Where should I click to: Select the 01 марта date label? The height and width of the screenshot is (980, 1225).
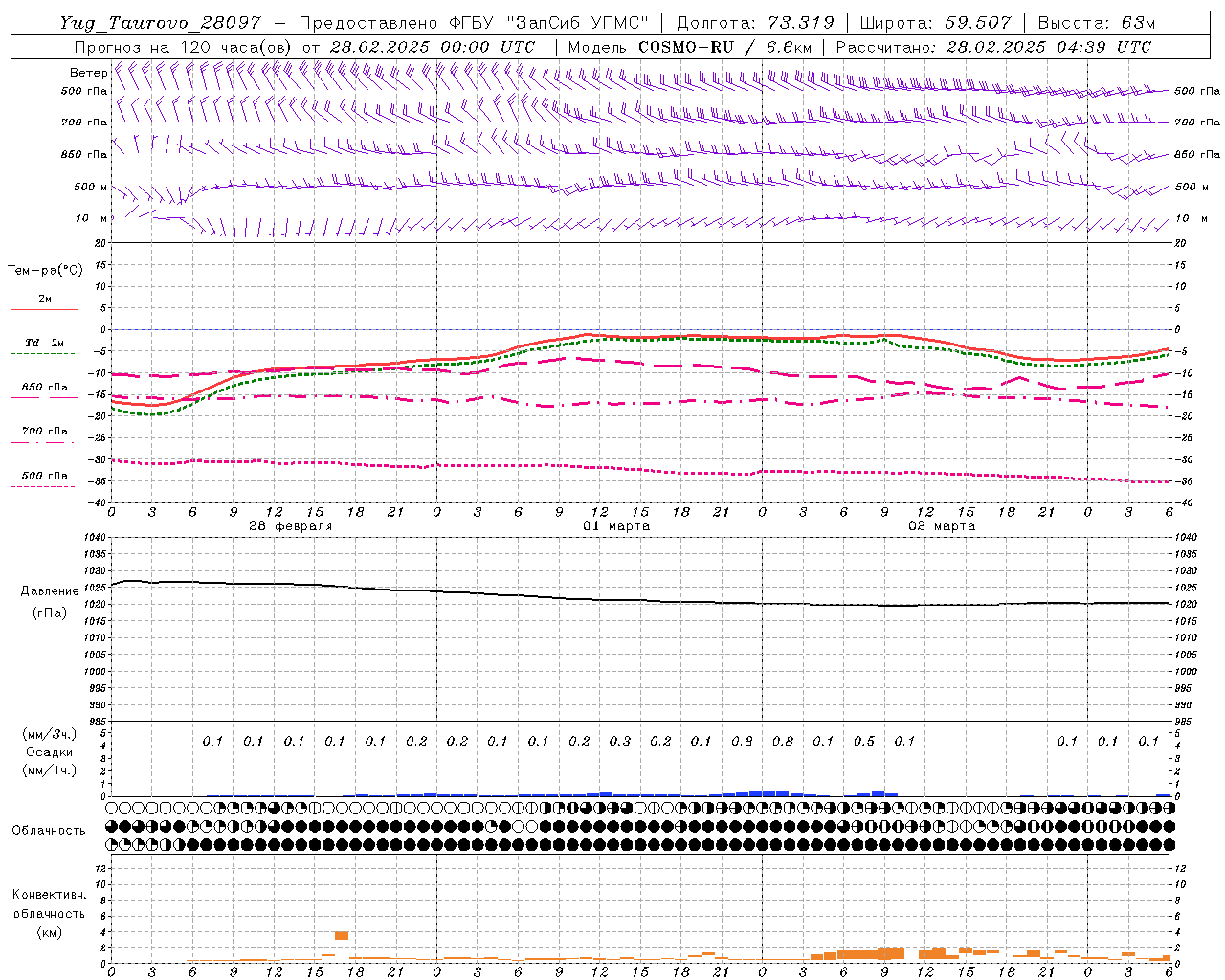(x=616, y=526)
